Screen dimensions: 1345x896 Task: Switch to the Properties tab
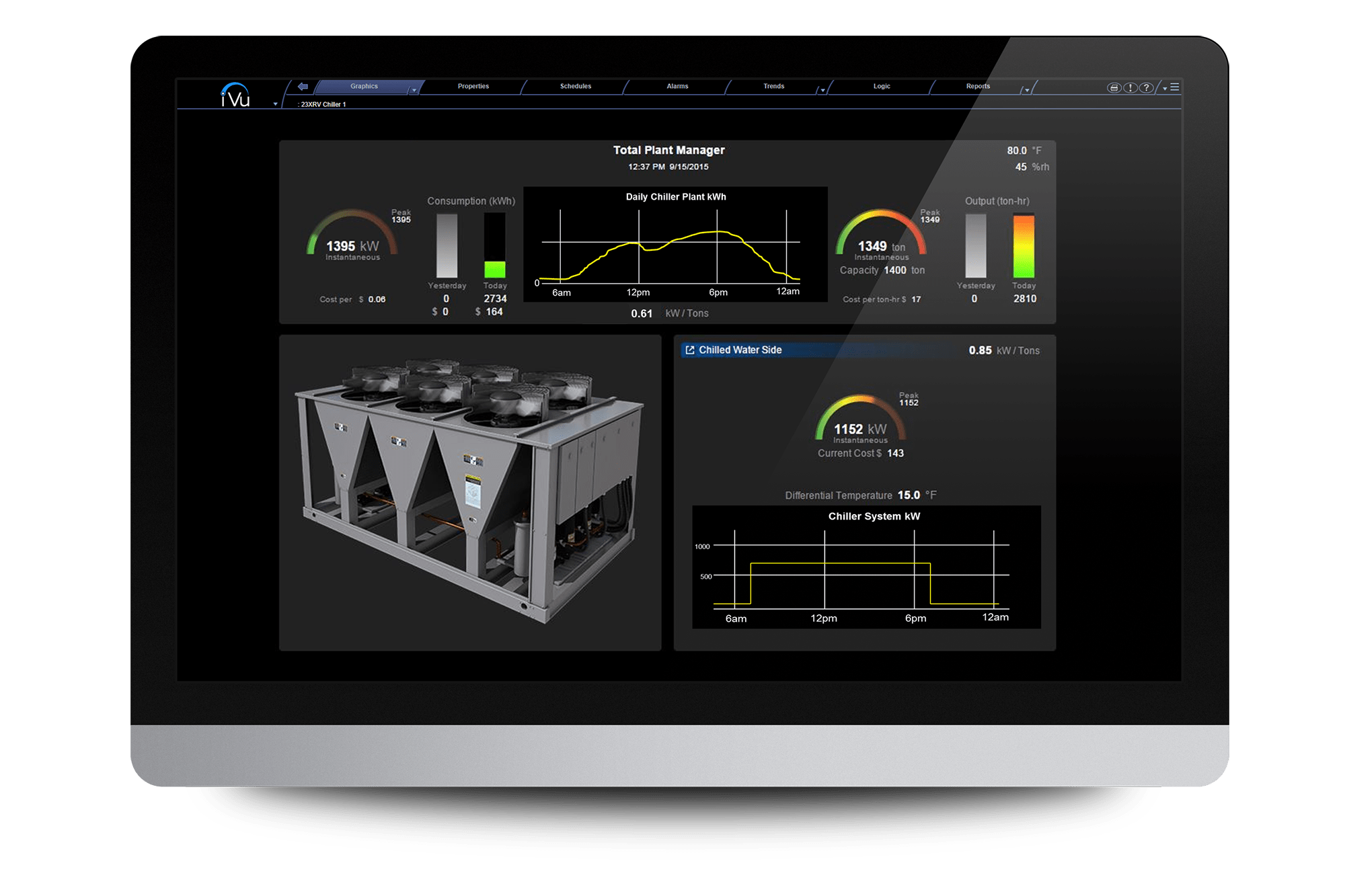pyautogui.click(x=473, y=87)
